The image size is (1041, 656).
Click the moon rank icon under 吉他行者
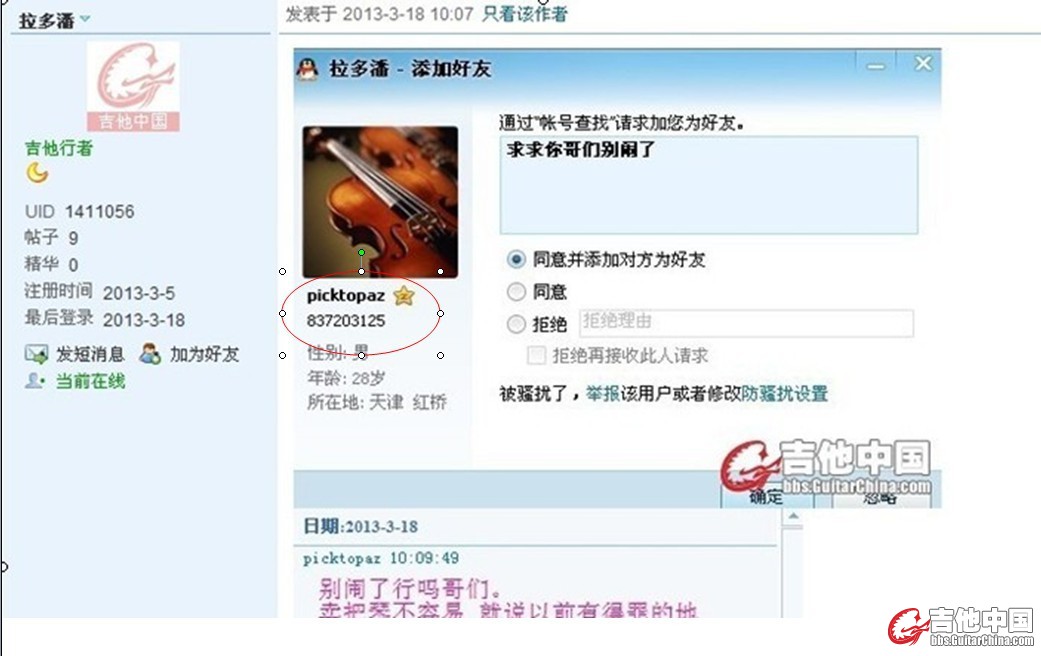tap(37, 172)
